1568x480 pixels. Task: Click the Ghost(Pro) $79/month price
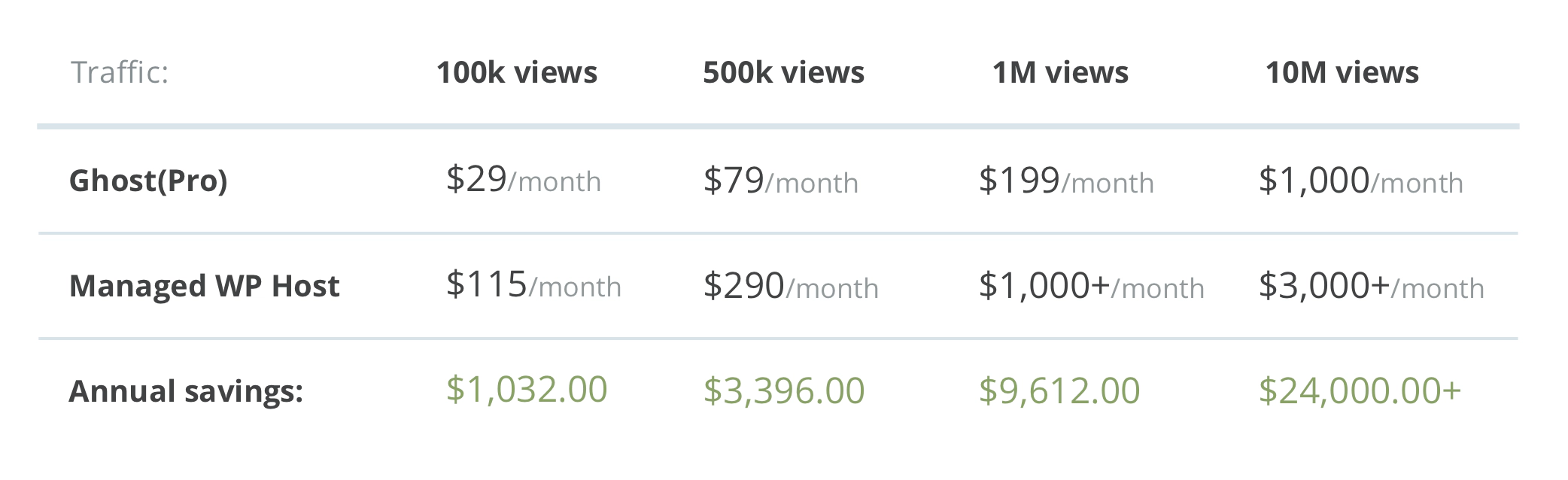tap(780, 181)
